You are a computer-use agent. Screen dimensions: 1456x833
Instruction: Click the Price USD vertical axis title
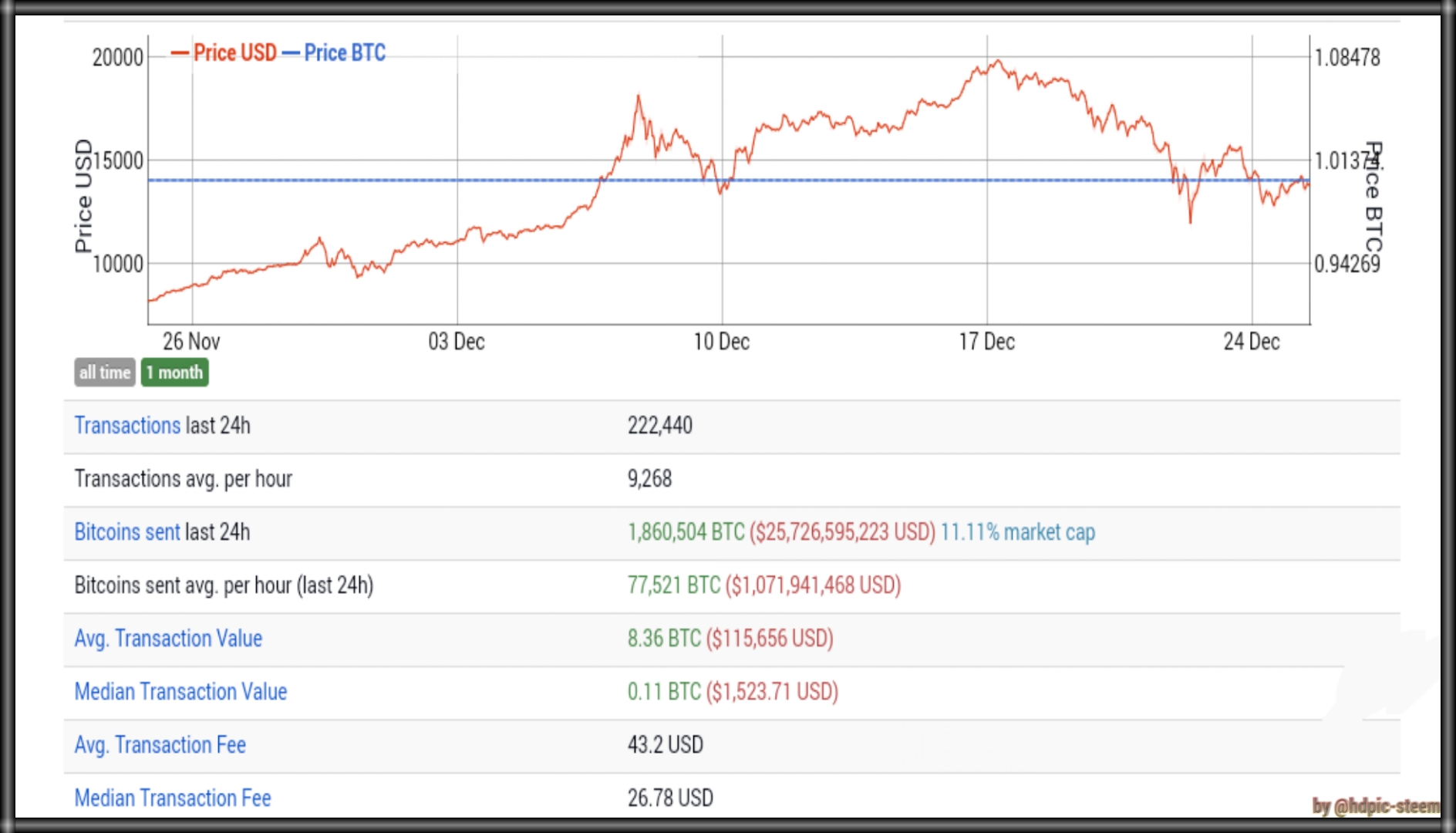click(83, 196)
